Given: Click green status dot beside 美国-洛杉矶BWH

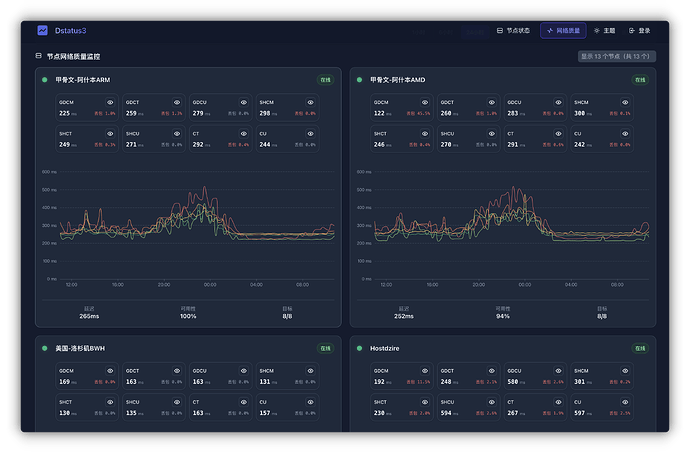Looking at the screenshot, I should pyautogui.click(x=44, y=348).
